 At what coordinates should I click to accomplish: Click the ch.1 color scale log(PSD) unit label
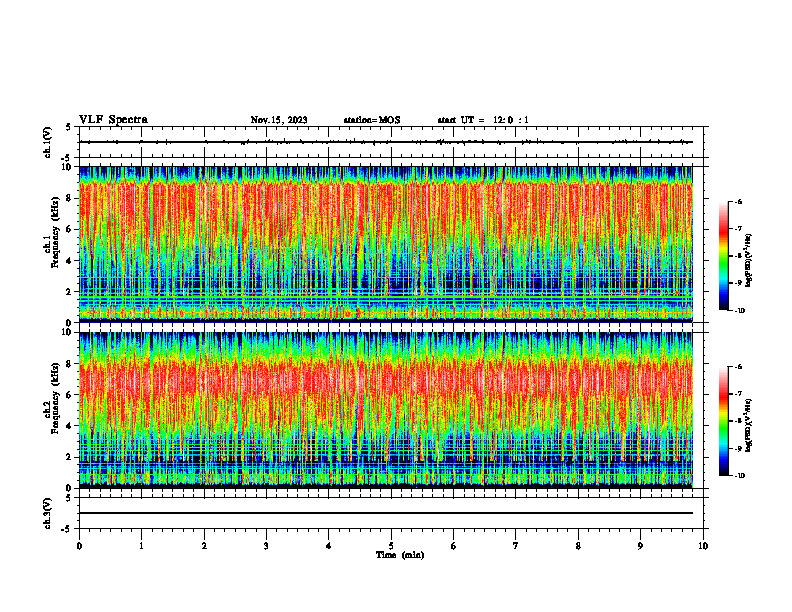(749, 260)
